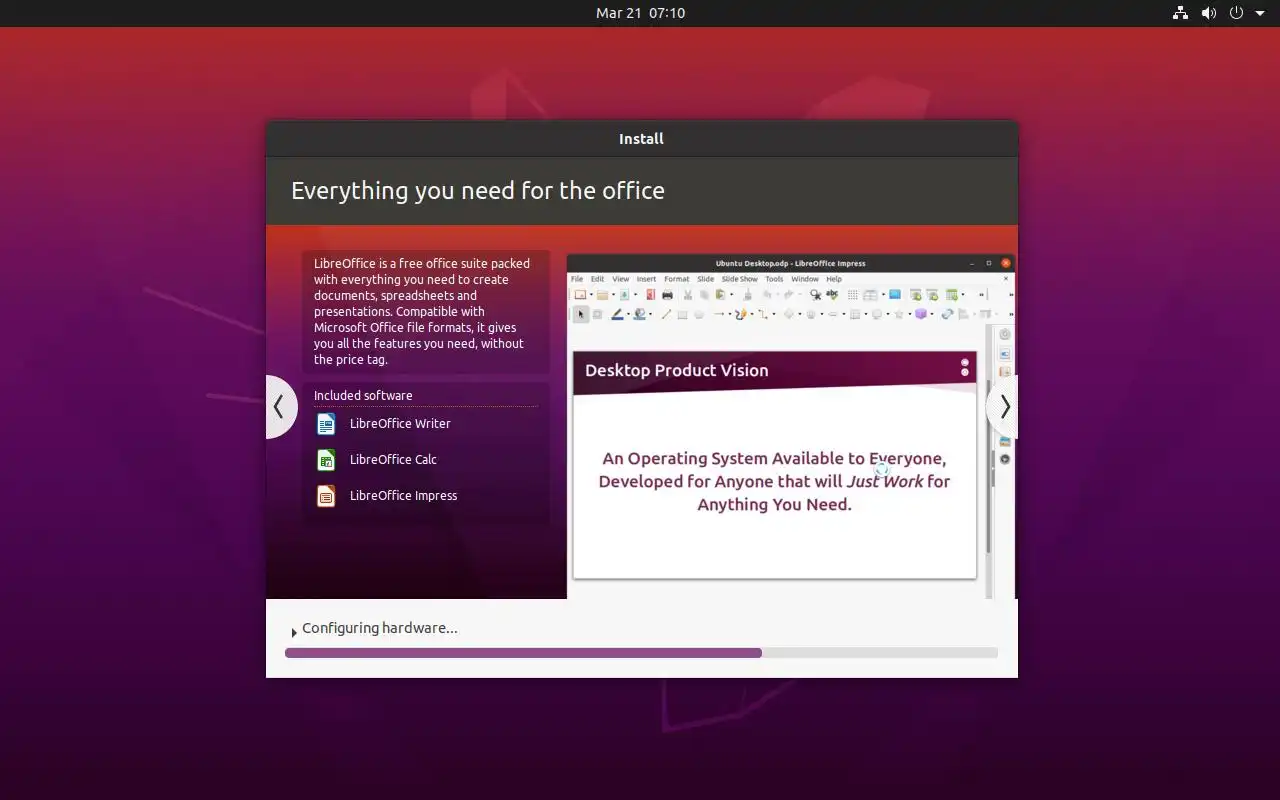Click the LibreOffice Writer icon

tap(326, 424)
